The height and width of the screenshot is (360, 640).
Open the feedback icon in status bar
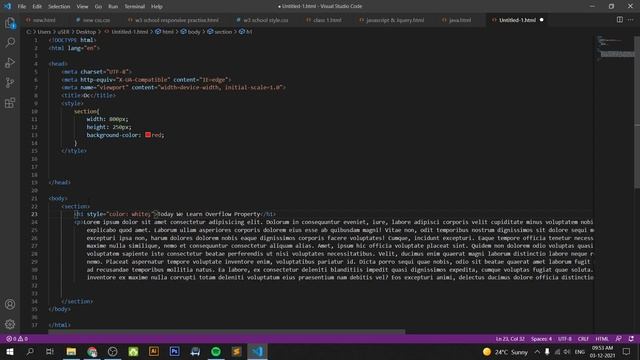click(619, 339)
